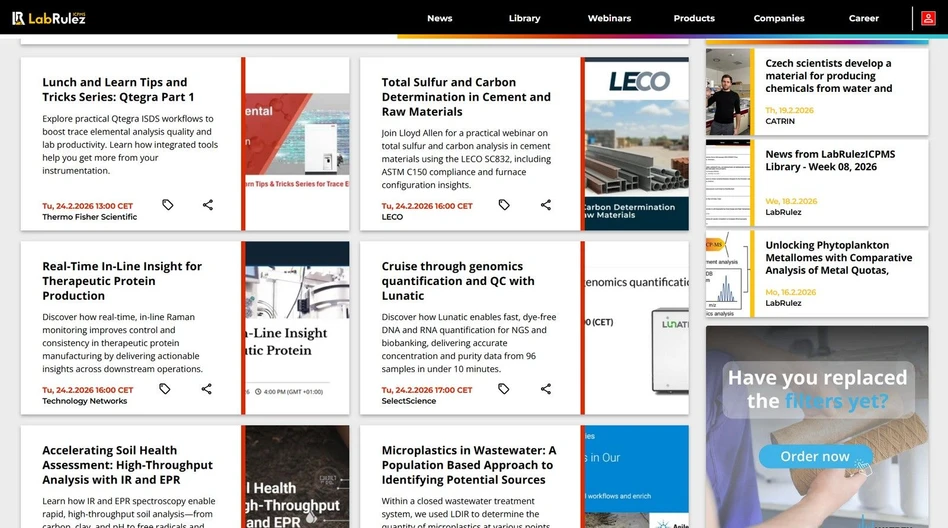Select 'SelectScience' organizer text

click(409, 401)
